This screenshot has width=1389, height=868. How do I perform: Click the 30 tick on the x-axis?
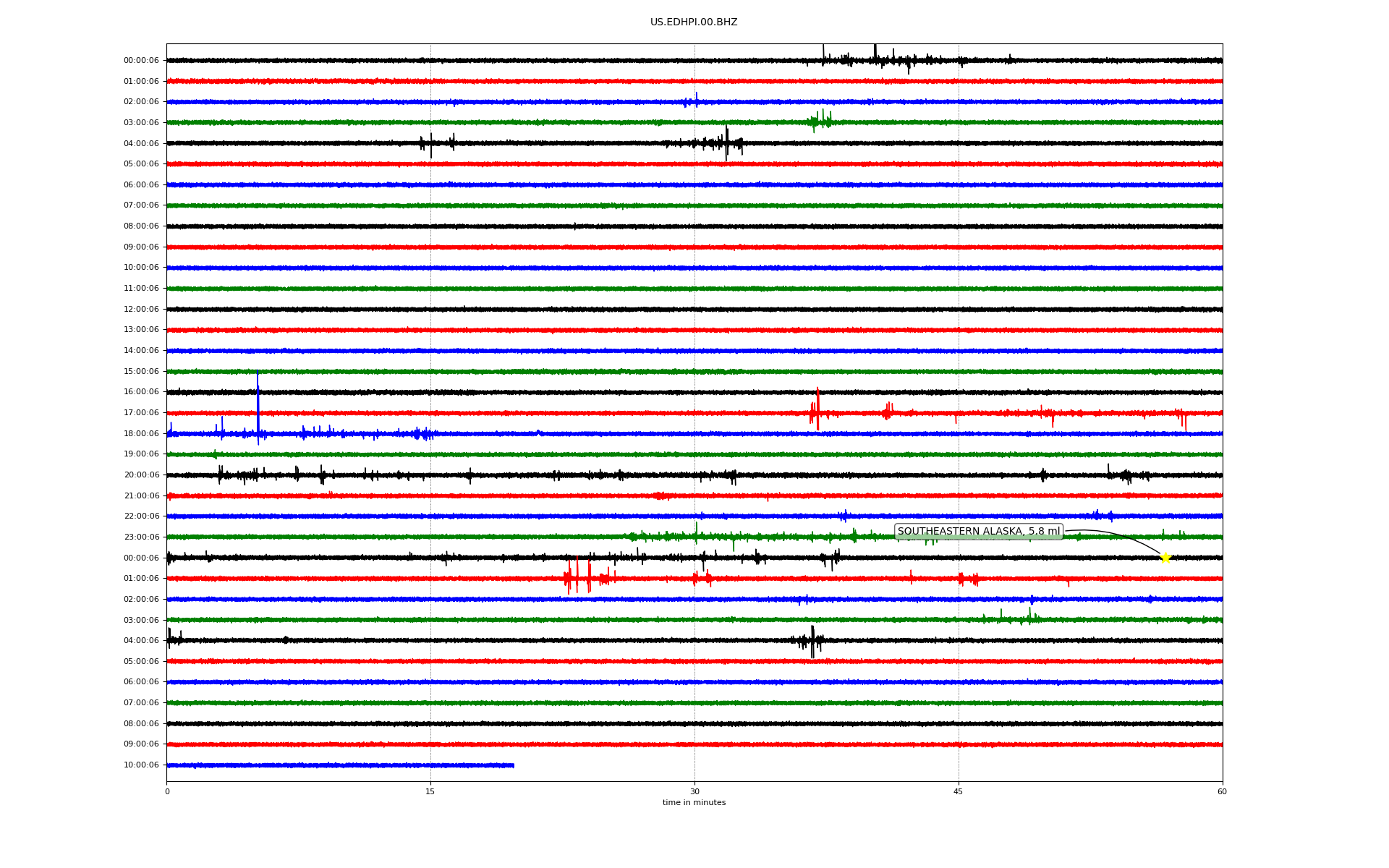click(x=694, y=791)
